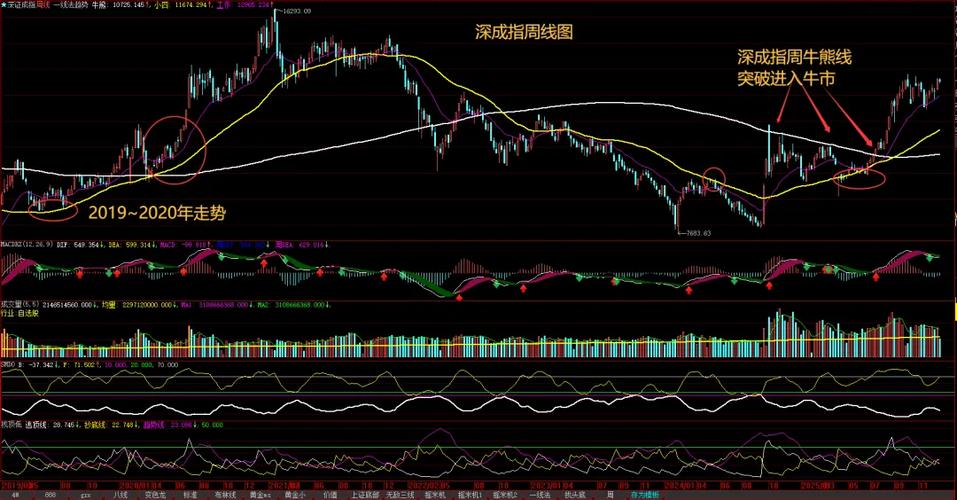Viewport: 957px width, 500px height.
Task: Select the 黄金小 template tab
Action: [295, 495]
